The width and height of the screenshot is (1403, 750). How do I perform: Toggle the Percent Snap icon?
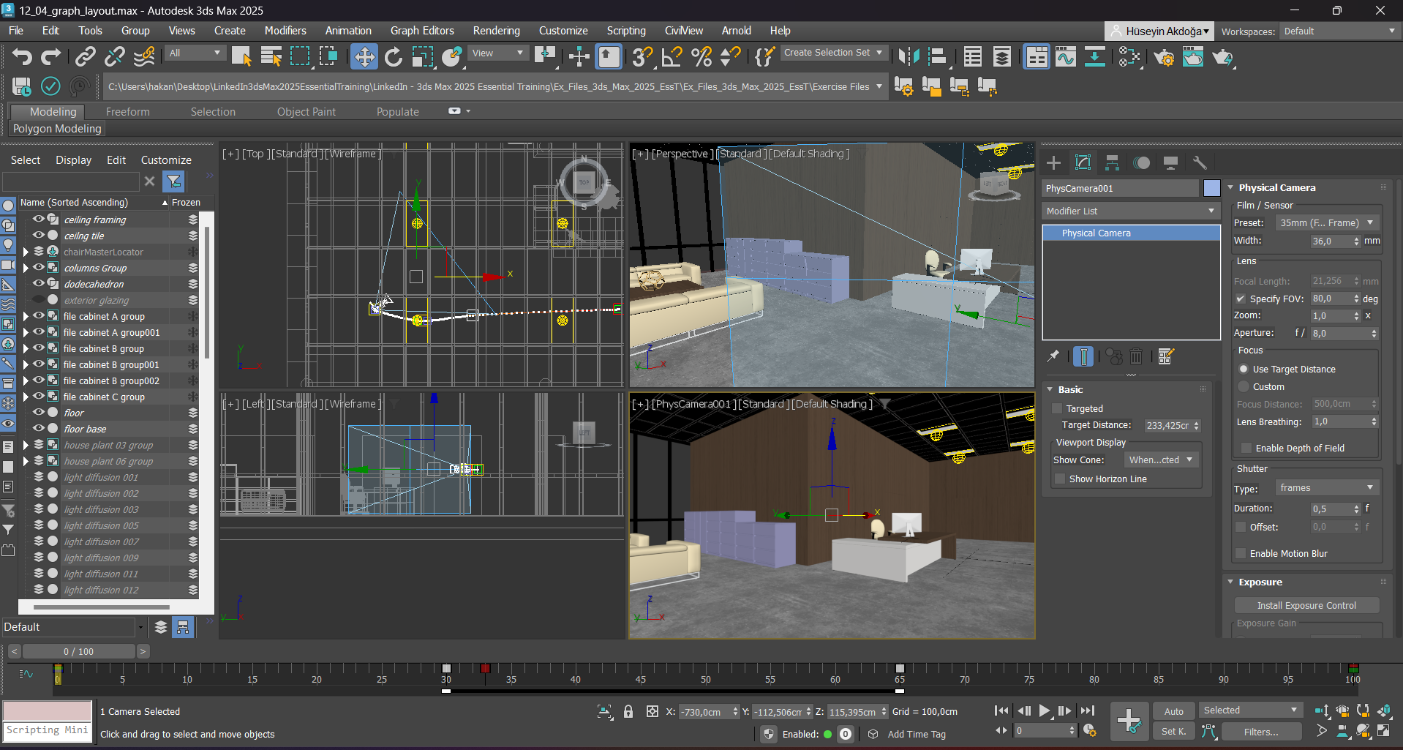pos(701,56)
